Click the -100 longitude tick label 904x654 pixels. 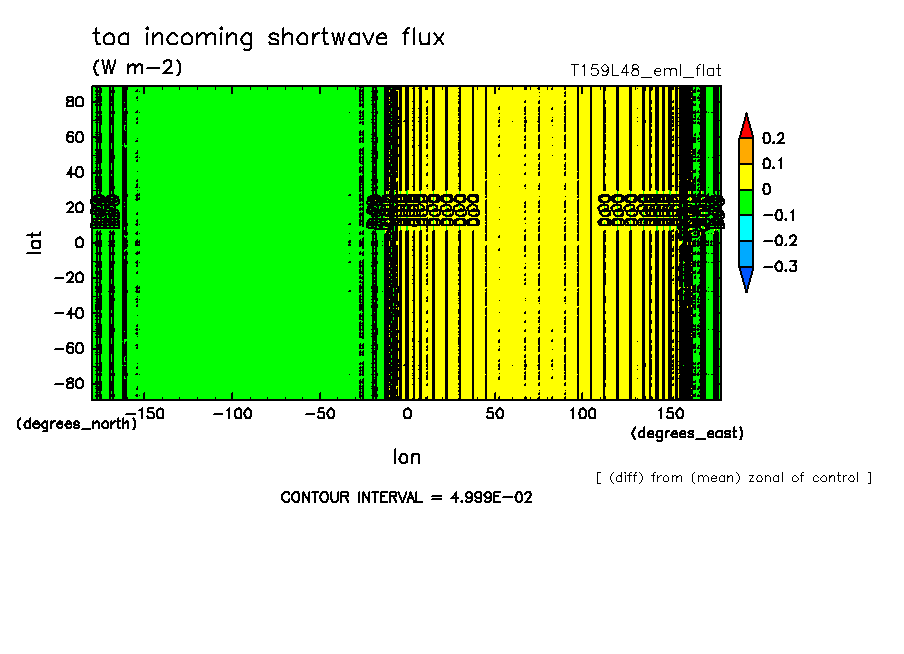coord(231,412)
